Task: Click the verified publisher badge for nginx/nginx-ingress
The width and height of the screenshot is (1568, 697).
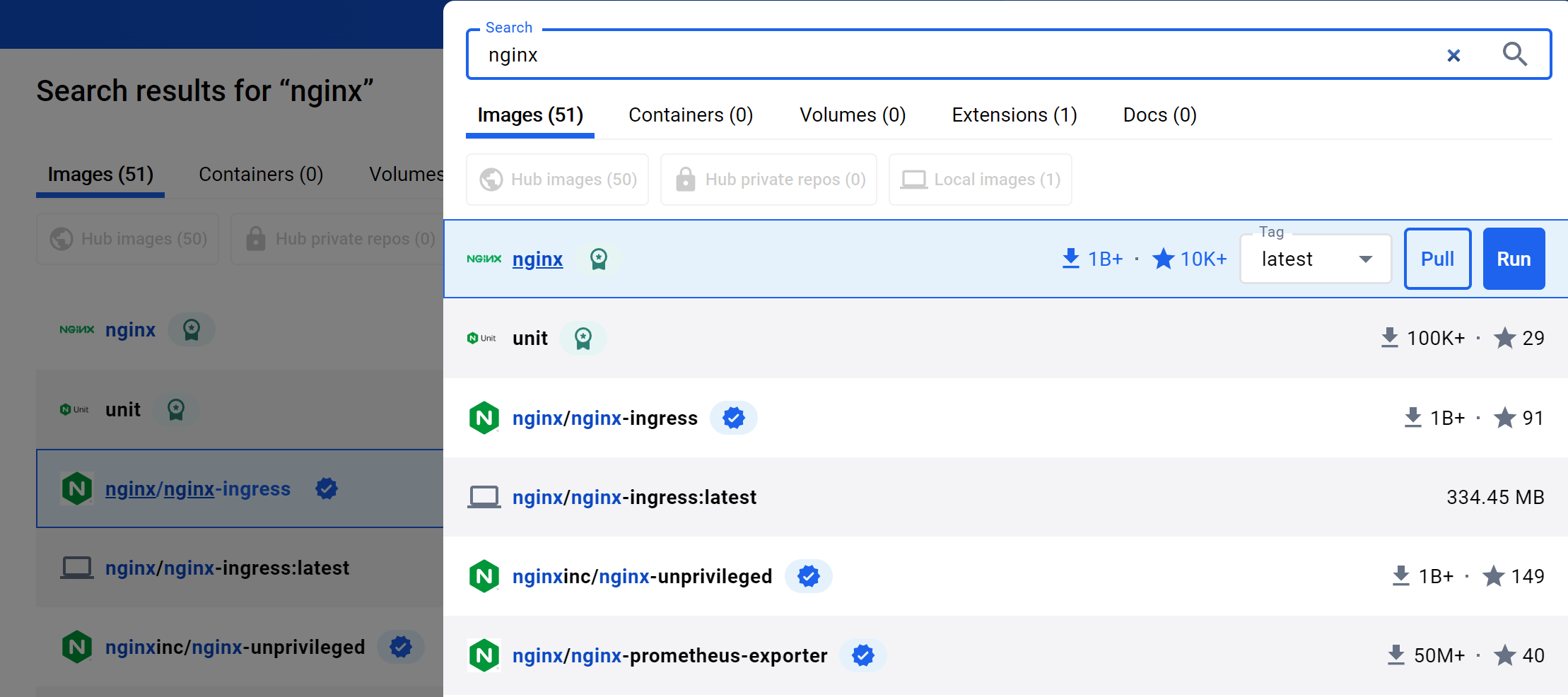Action: (733, 418)
